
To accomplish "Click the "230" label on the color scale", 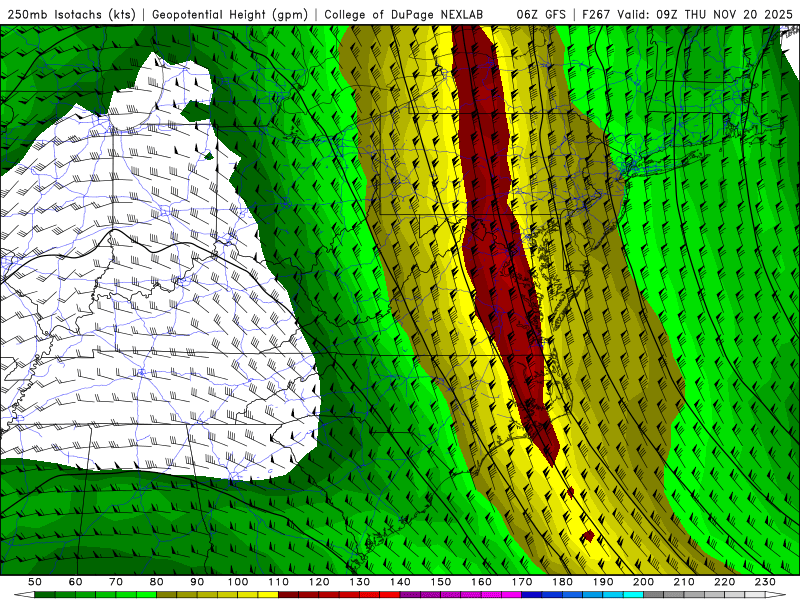I will (x=765, y=582).
